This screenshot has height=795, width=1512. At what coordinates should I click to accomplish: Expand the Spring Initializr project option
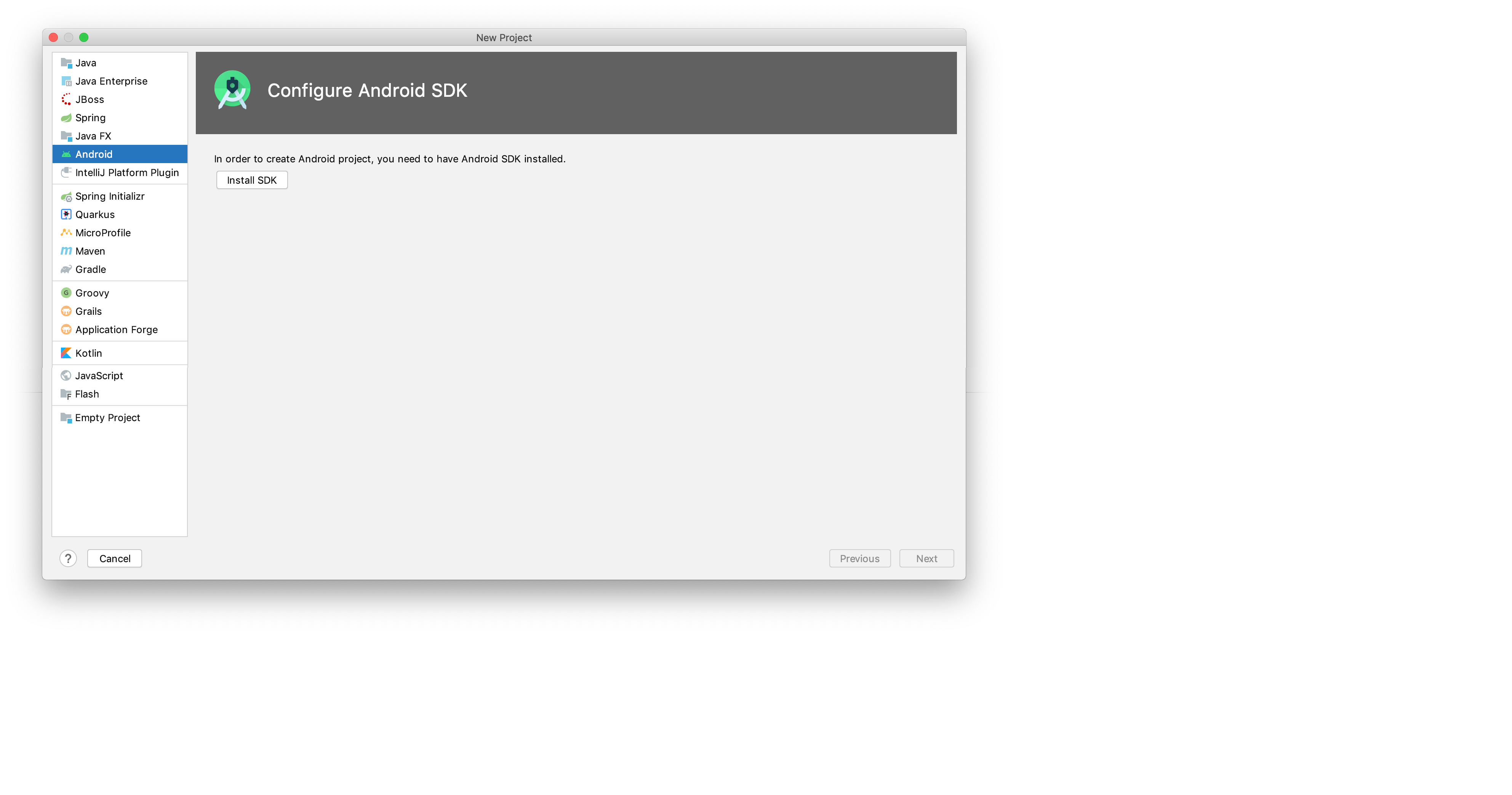tap(111, 196)
